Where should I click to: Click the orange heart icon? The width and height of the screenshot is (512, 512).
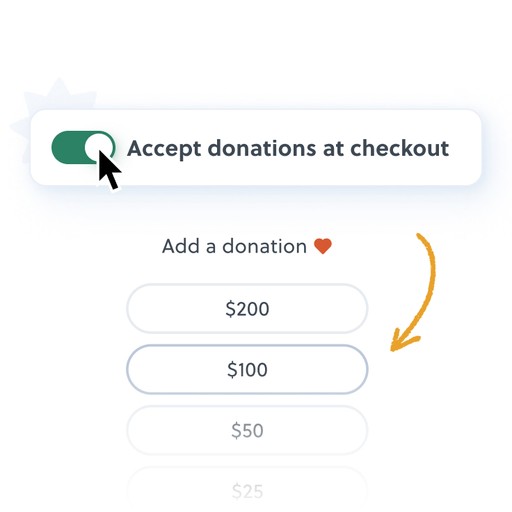[323, 246]
